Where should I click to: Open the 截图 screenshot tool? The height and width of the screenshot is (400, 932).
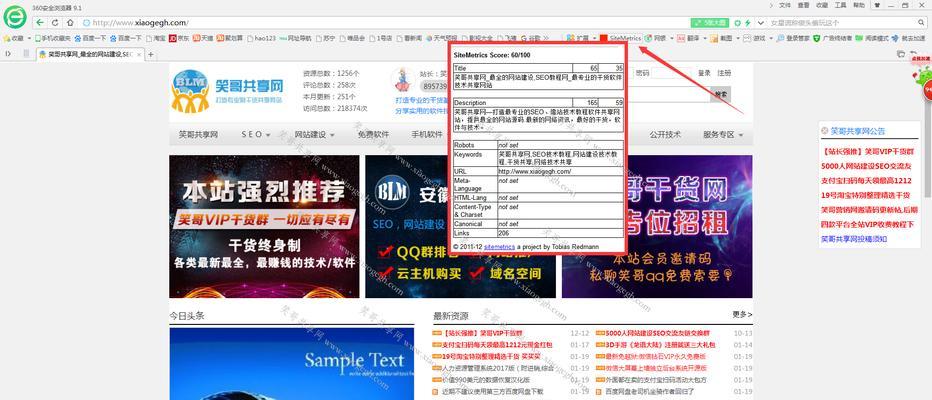pyautogui.click(x=722, y=38)
